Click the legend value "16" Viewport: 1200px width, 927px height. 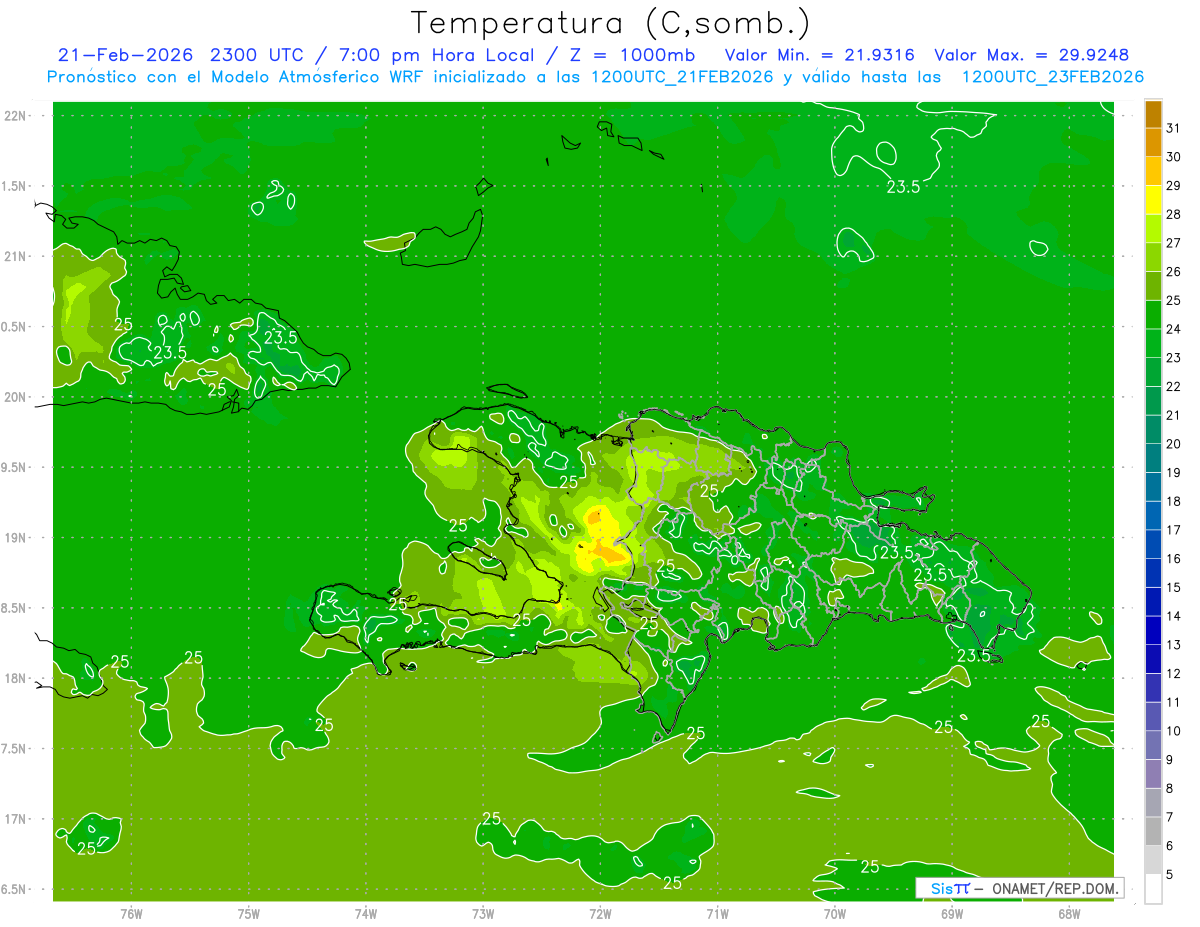coord(1174,559)
